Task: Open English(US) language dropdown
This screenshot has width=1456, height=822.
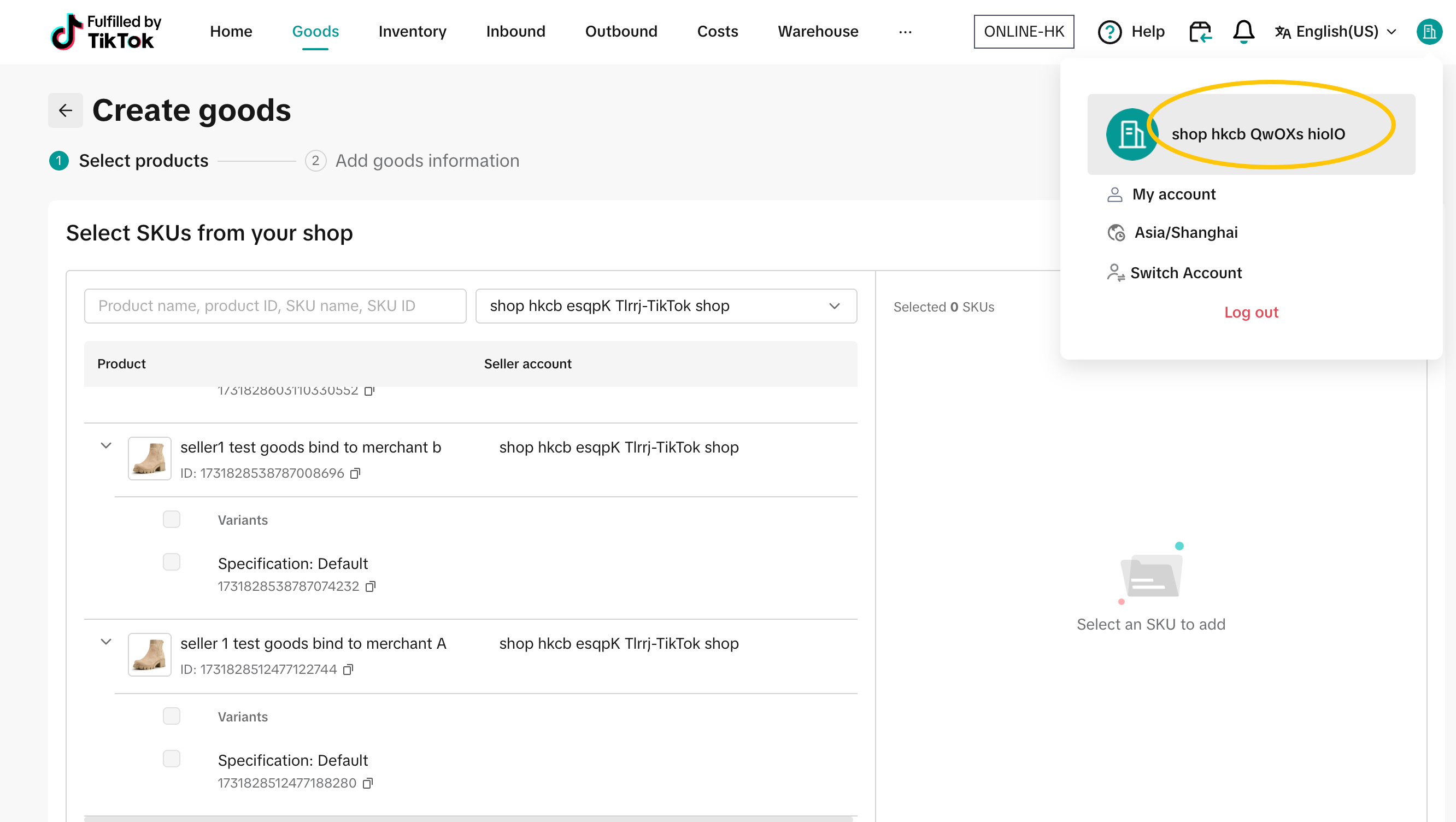Action: [x=1336, y=32]
